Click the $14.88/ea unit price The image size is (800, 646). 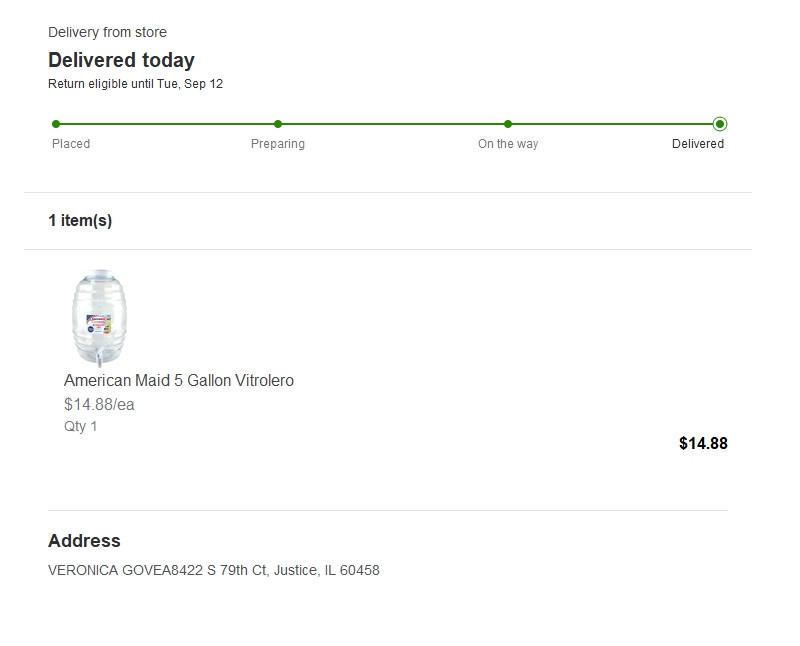click(x=99, y=405)
